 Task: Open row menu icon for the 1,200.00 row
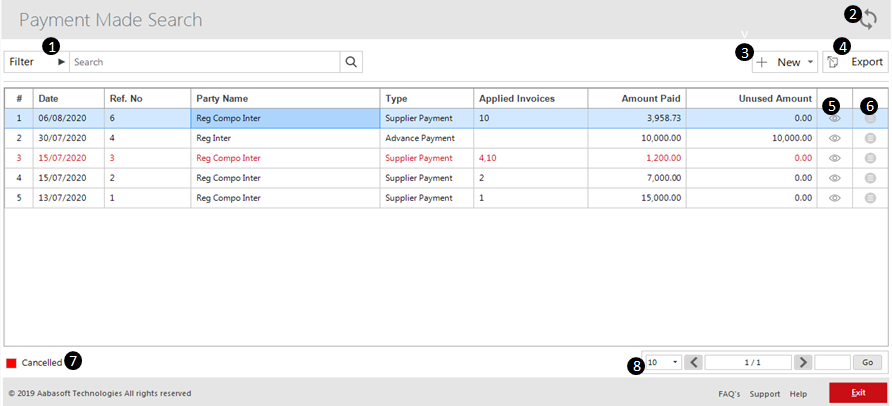(870, 158)
